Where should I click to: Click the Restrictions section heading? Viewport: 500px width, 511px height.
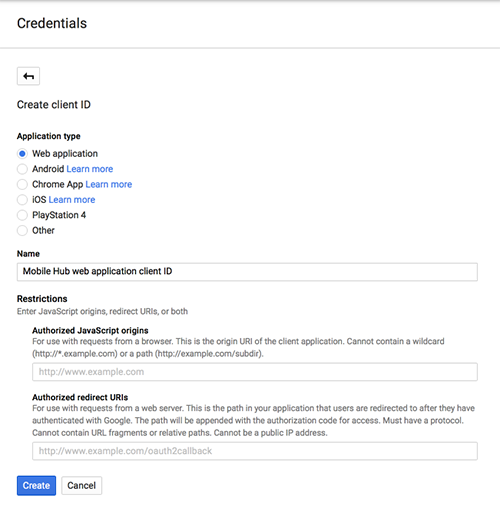(42, 299)
